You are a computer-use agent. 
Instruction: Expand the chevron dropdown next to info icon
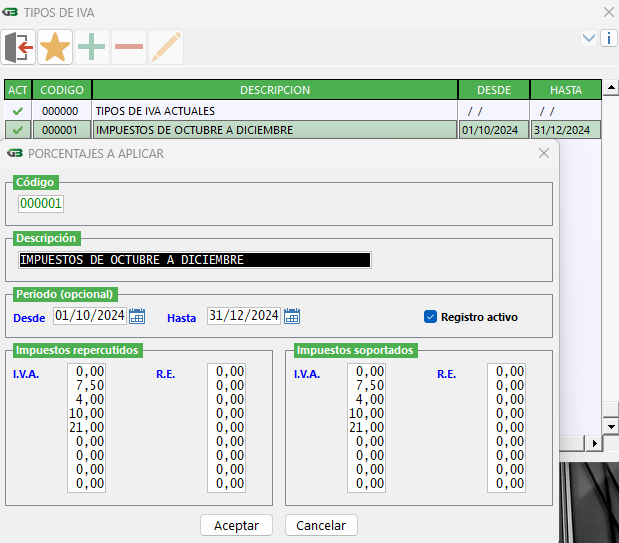click(589, 38)
